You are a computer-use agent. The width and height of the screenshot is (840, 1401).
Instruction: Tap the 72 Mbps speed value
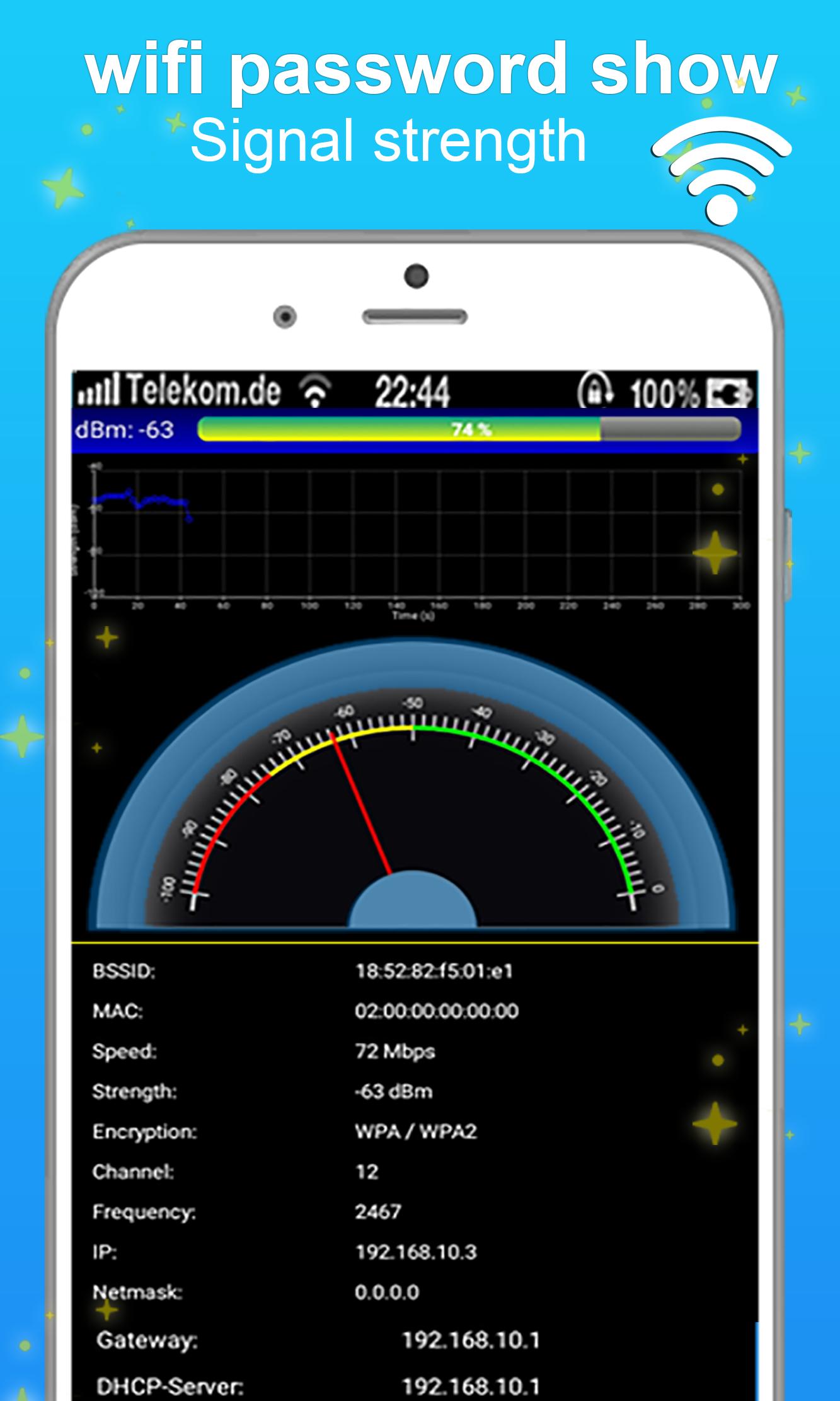click(x=394, y=1052)
